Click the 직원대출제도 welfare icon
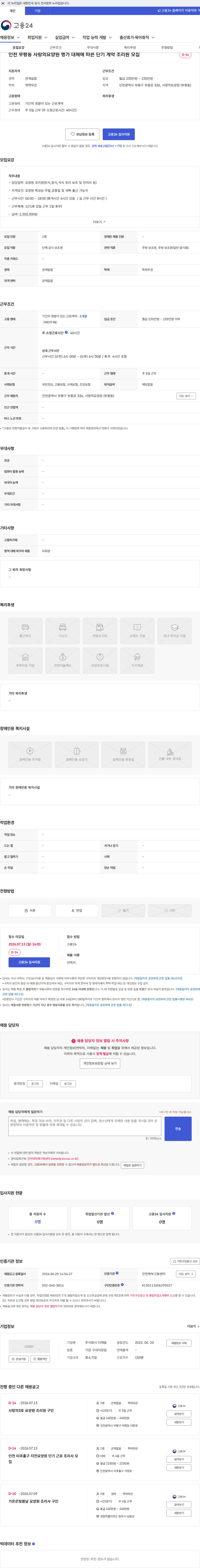This screenshot has width=200, height=1568. tap(62, 660)
